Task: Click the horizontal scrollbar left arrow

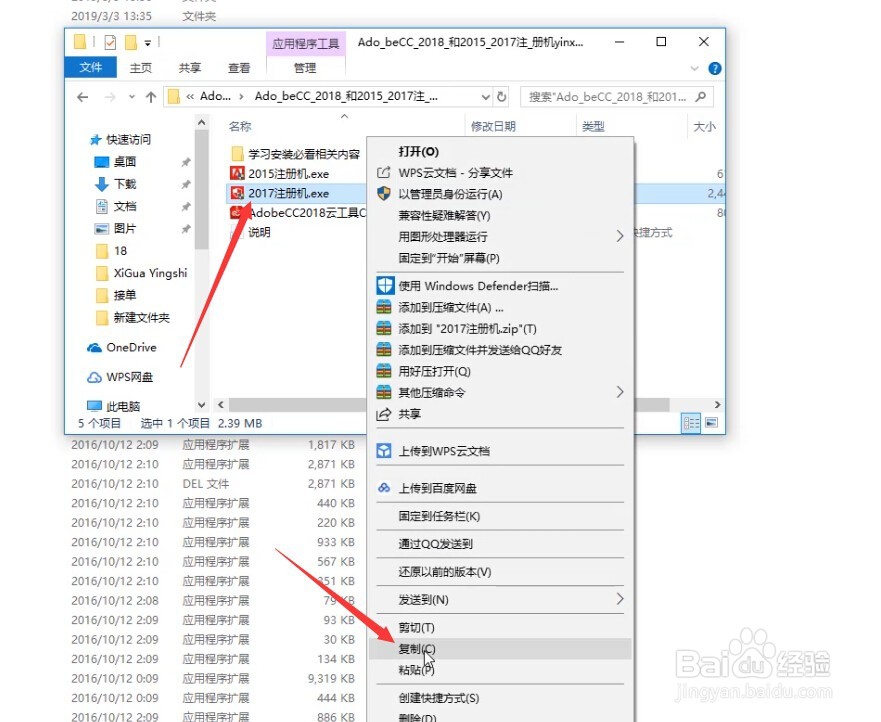Action: coord(221,405)
